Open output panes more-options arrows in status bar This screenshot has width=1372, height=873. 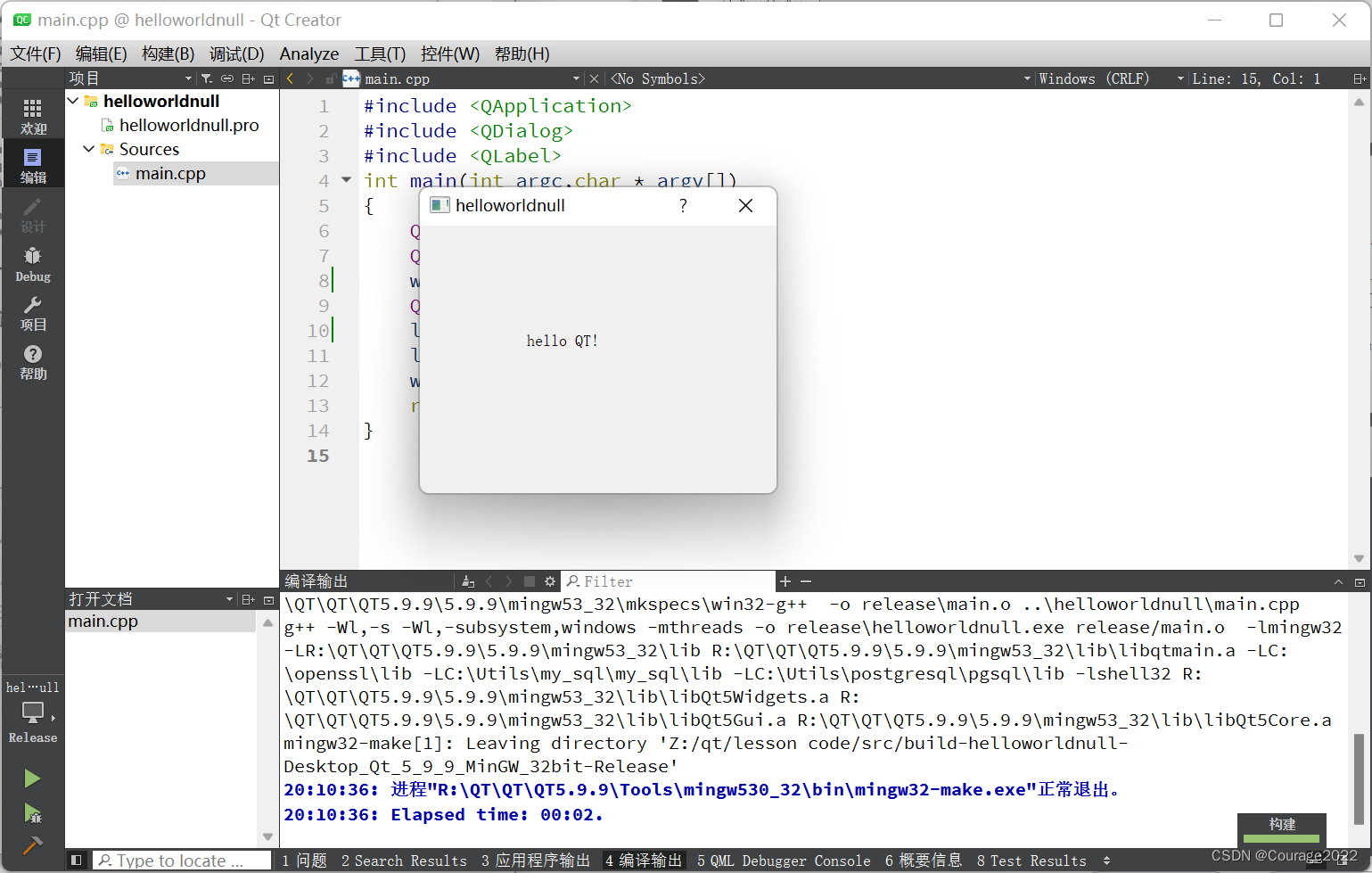(x=1106, y=861)
